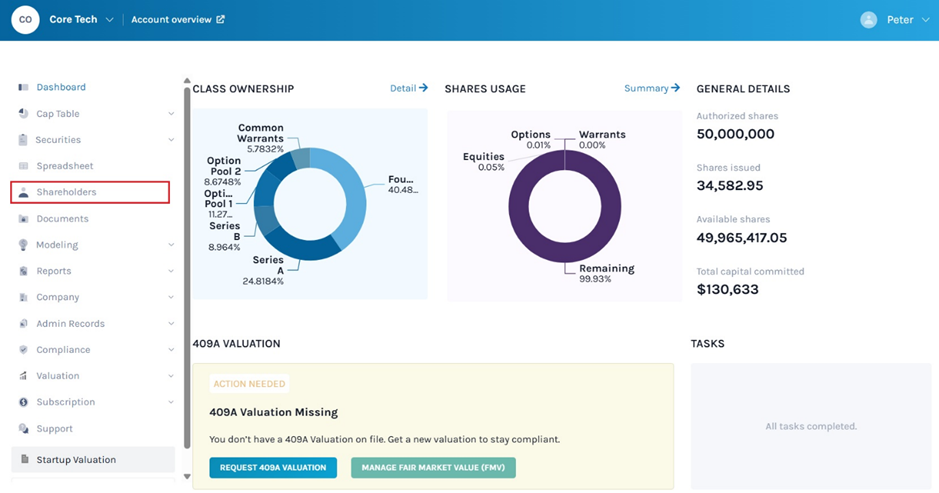939x493 pixels.
Task: Click the sidebar vertical scrollbar
Action: pyautogui.click(x=186, y=270)
